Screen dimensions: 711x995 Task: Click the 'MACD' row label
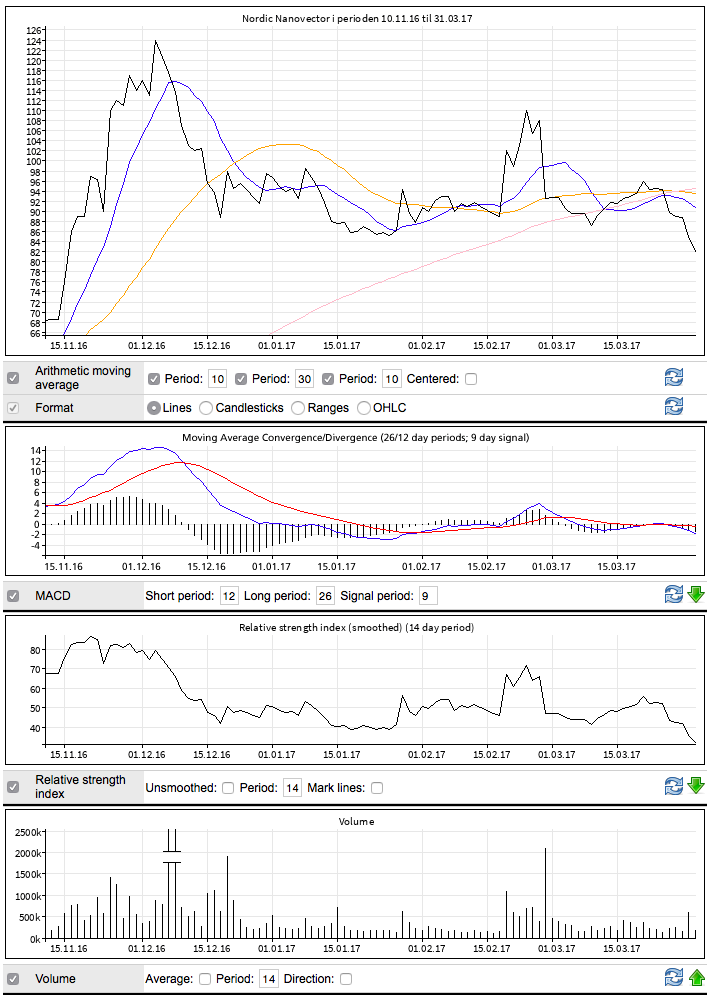[x=53, y=596]
